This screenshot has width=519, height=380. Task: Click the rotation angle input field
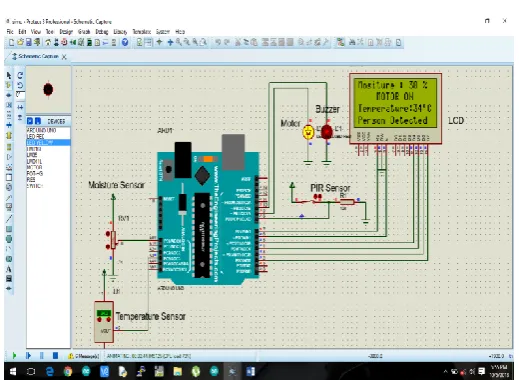pyautogui.click(x=20, y=95)
